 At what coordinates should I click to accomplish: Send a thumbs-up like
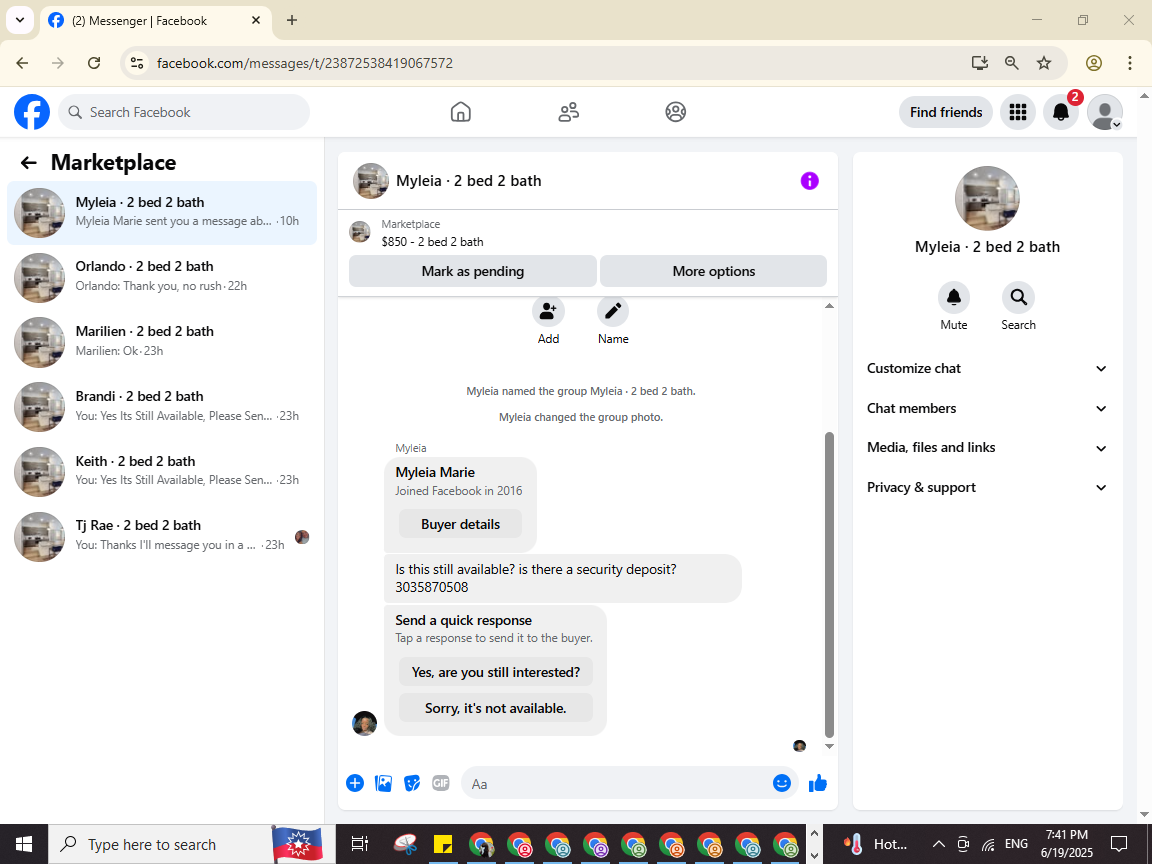coord(818,783)
